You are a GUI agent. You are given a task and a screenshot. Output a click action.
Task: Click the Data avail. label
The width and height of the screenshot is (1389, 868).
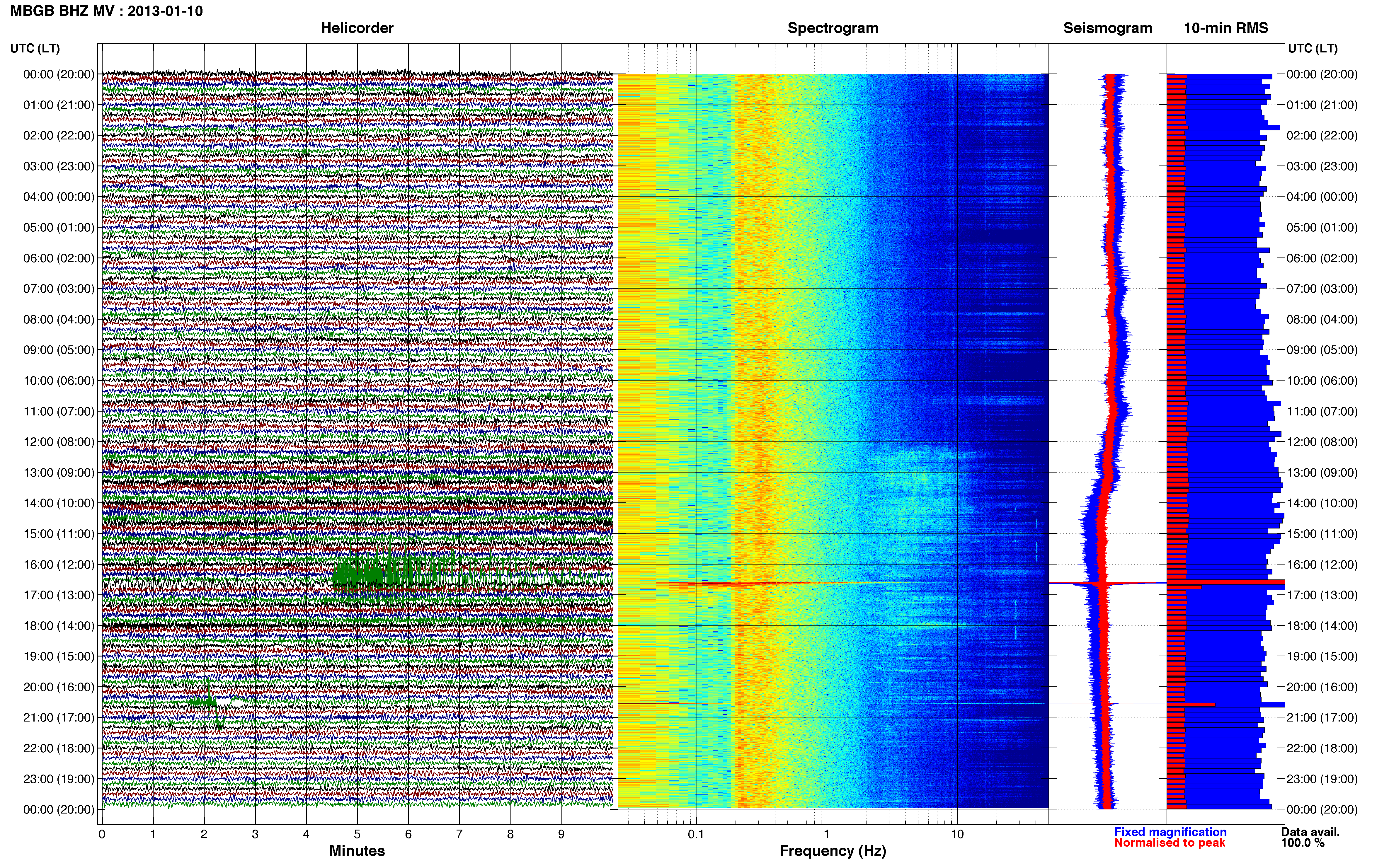point(1310,832)
